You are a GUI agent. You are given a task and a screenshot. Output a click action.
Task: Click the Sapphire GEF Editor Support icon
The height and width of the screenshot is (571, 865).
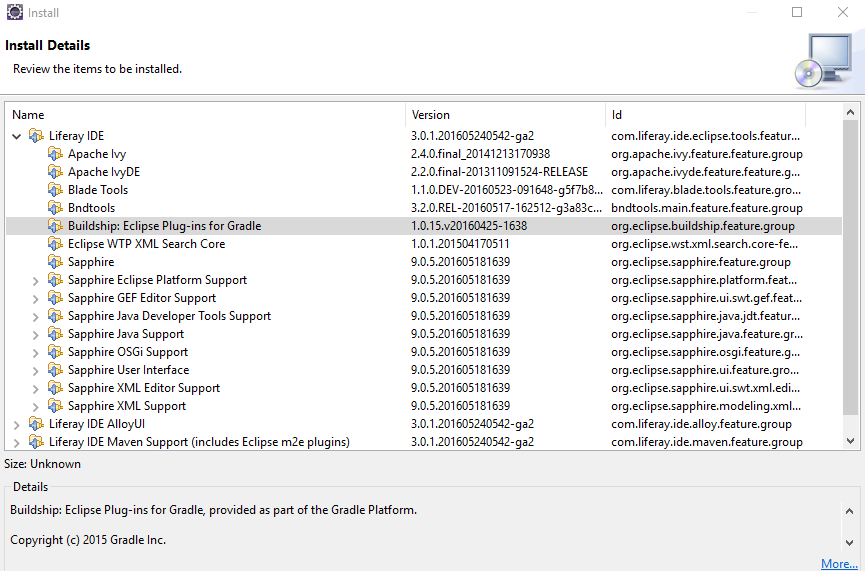click(x=55, y=298)
